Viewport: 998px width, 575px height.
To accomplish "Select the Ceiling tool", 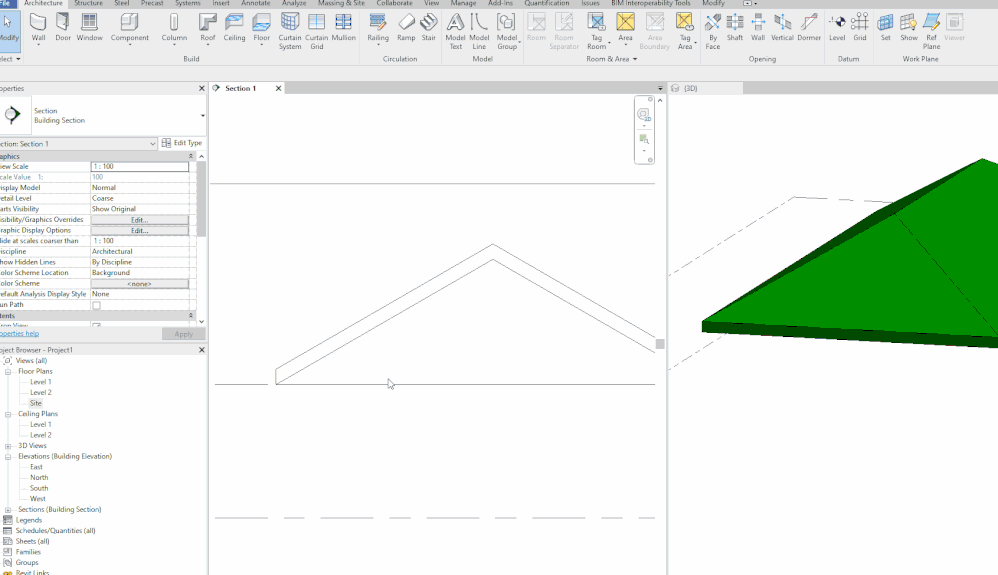I will (x=234, y=28).
